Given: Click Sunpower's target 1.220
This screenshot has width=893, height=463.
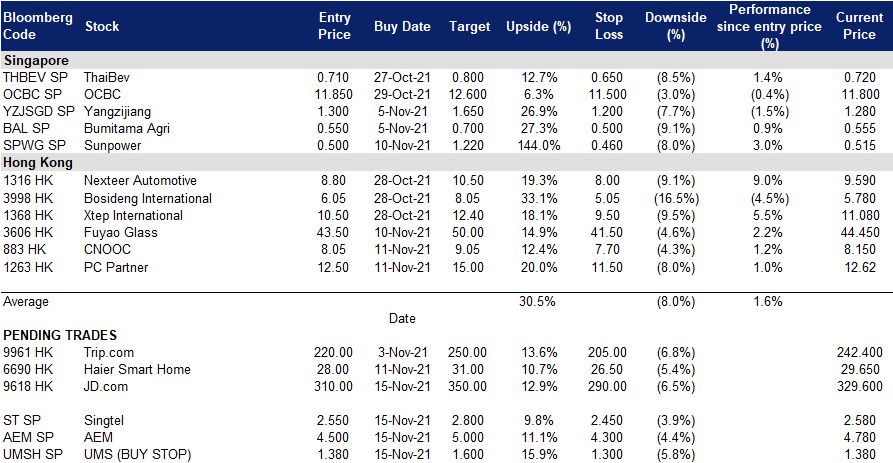Looking at the screenshot, I should [x=468, y=146].
